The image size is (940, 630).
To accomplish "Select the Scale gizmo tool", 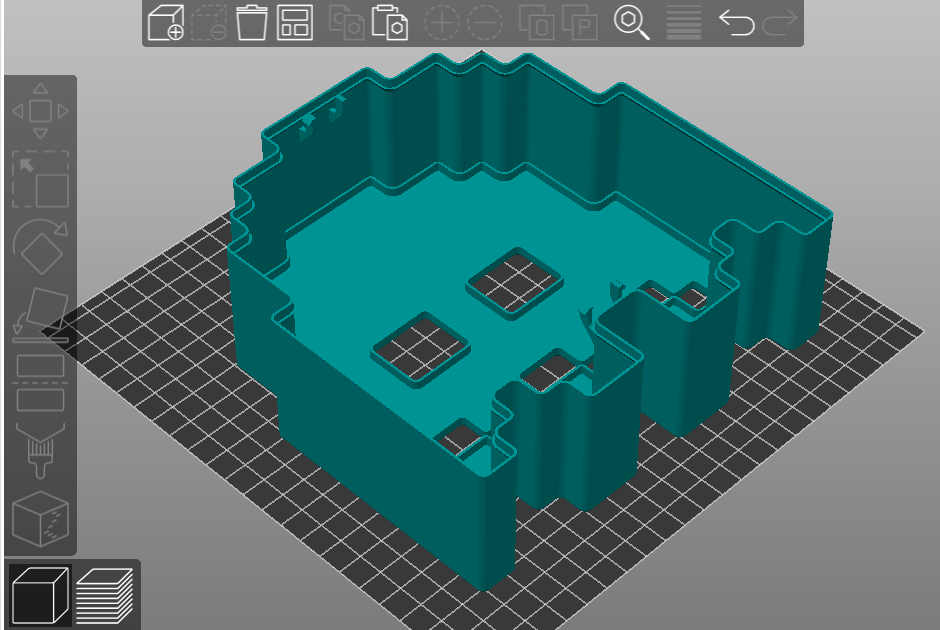I will (40, 179).
